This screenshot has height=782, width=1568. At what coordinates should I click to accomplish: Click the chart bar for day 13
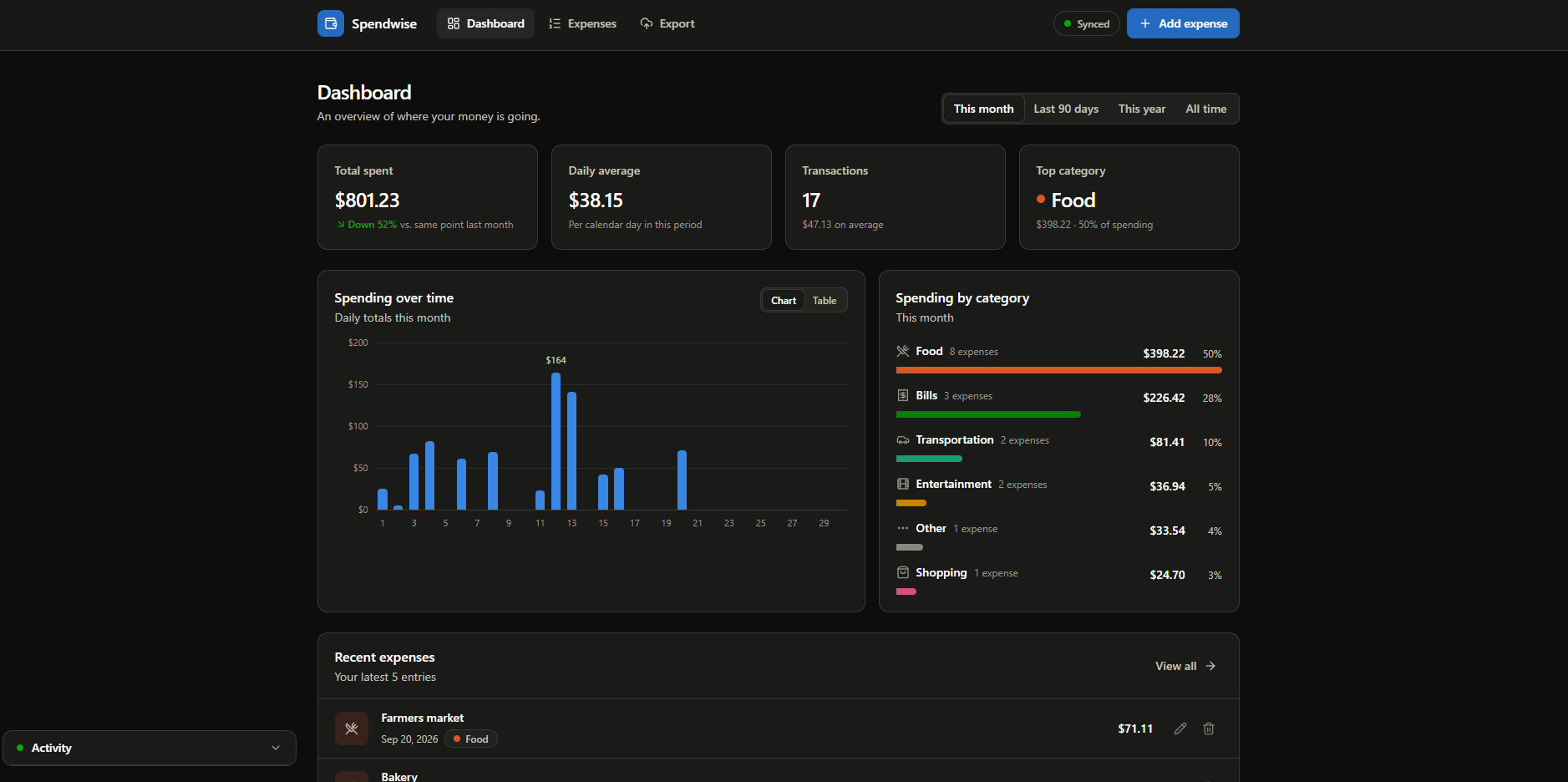click(571, 451)
